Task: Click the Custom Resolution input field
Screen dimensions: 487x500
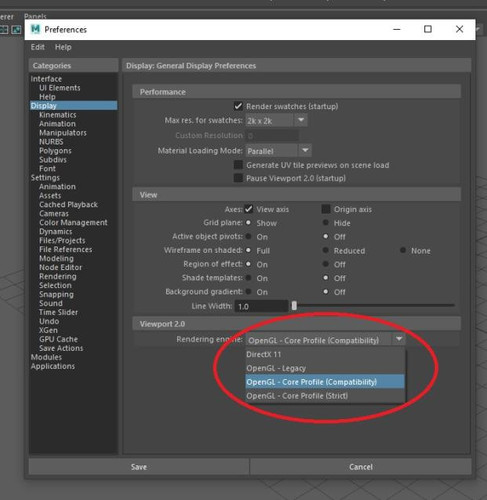Action: (x=272, y=136)
